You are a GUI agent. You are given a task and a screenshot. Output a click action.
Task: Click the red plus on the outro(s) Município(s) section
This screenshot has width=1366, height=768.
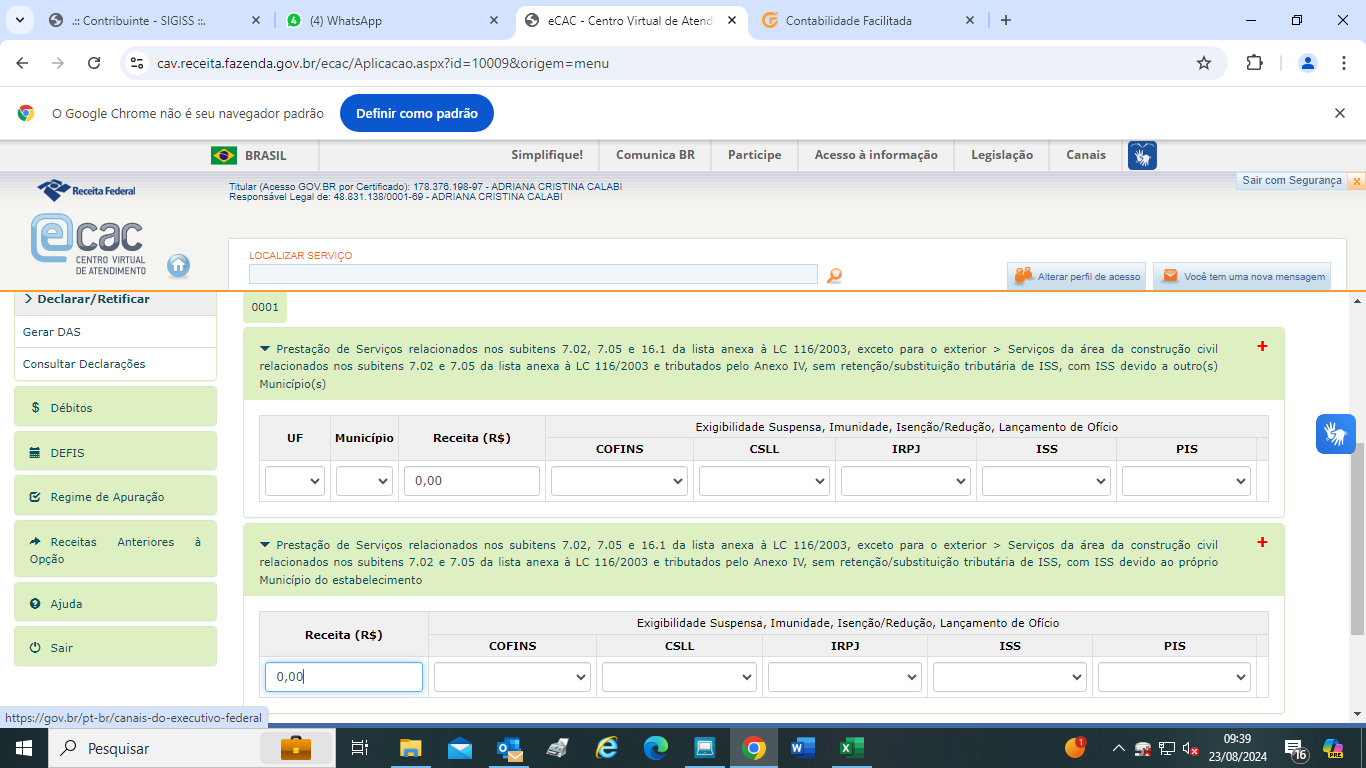1262,346
